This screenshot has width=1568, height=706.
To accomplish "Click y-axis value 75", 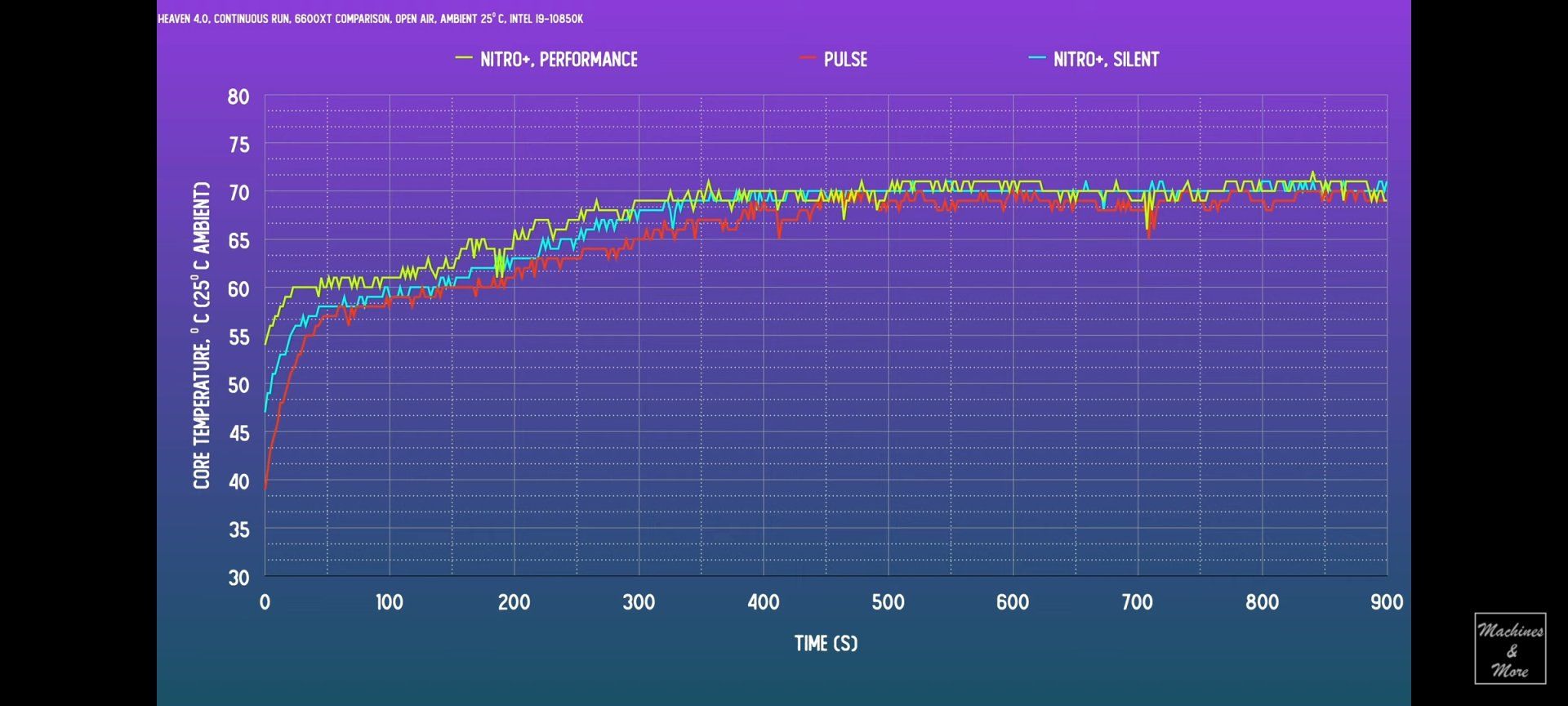I will click(238, 145).
